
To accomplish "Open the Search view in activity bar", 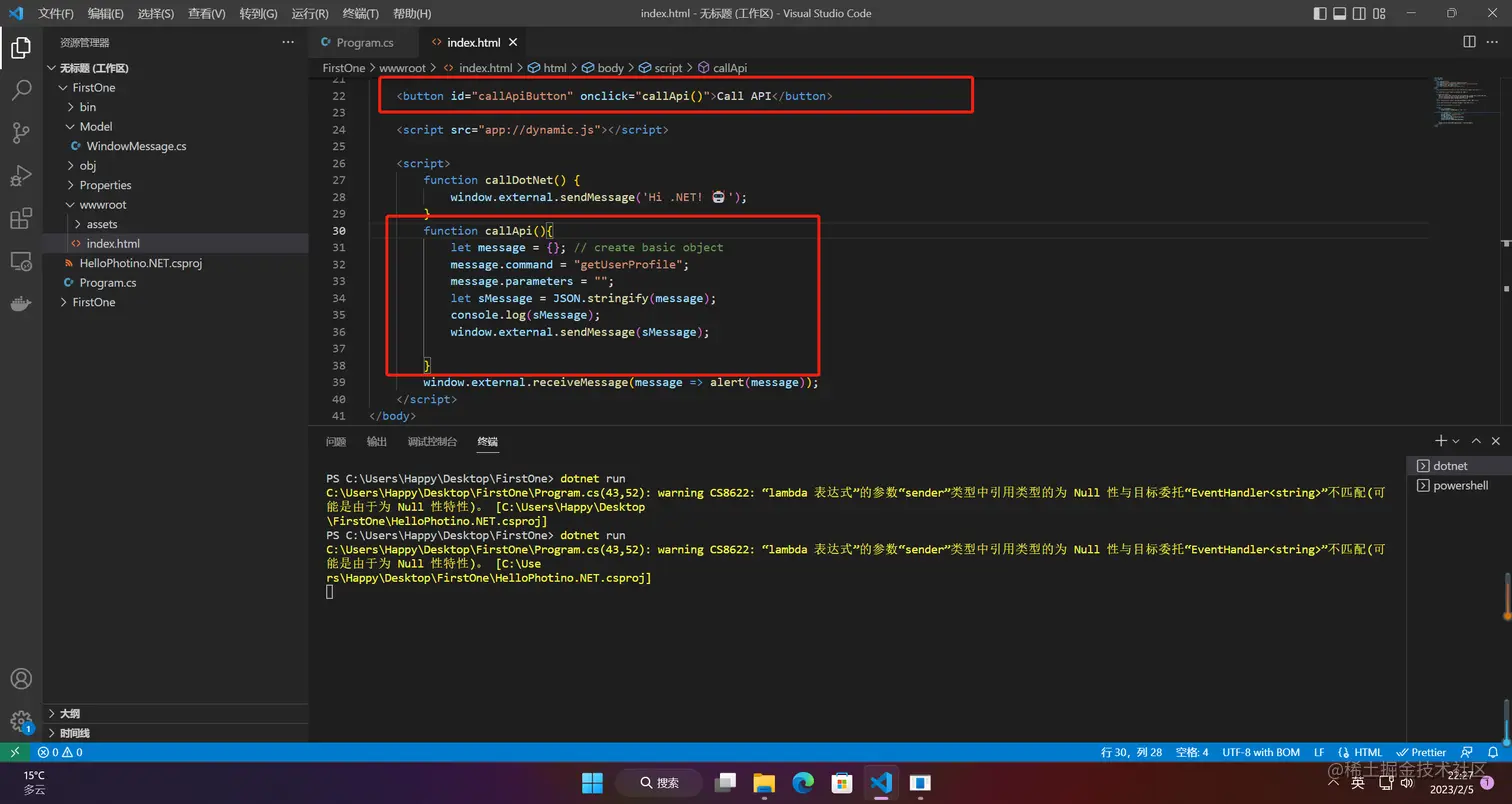I will click(x=21, y=90).
